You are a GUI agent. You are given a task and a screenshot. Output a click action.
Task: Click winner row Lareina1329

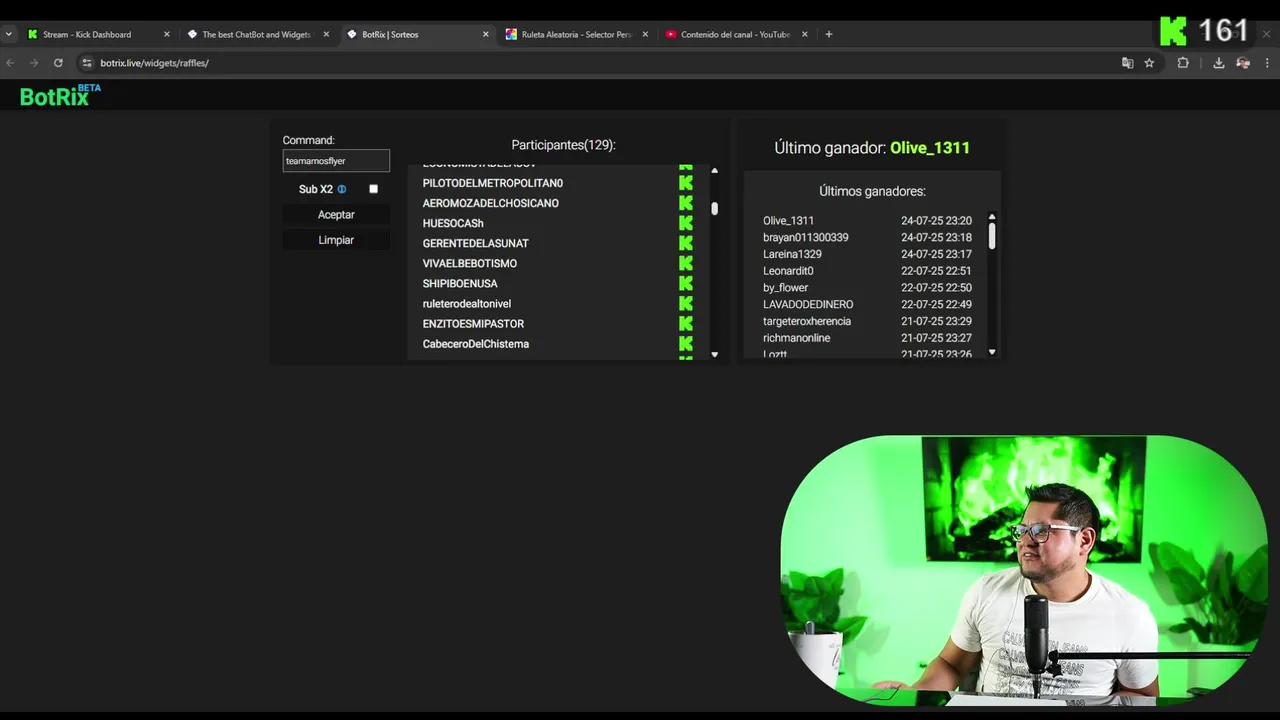pos(867,254)
